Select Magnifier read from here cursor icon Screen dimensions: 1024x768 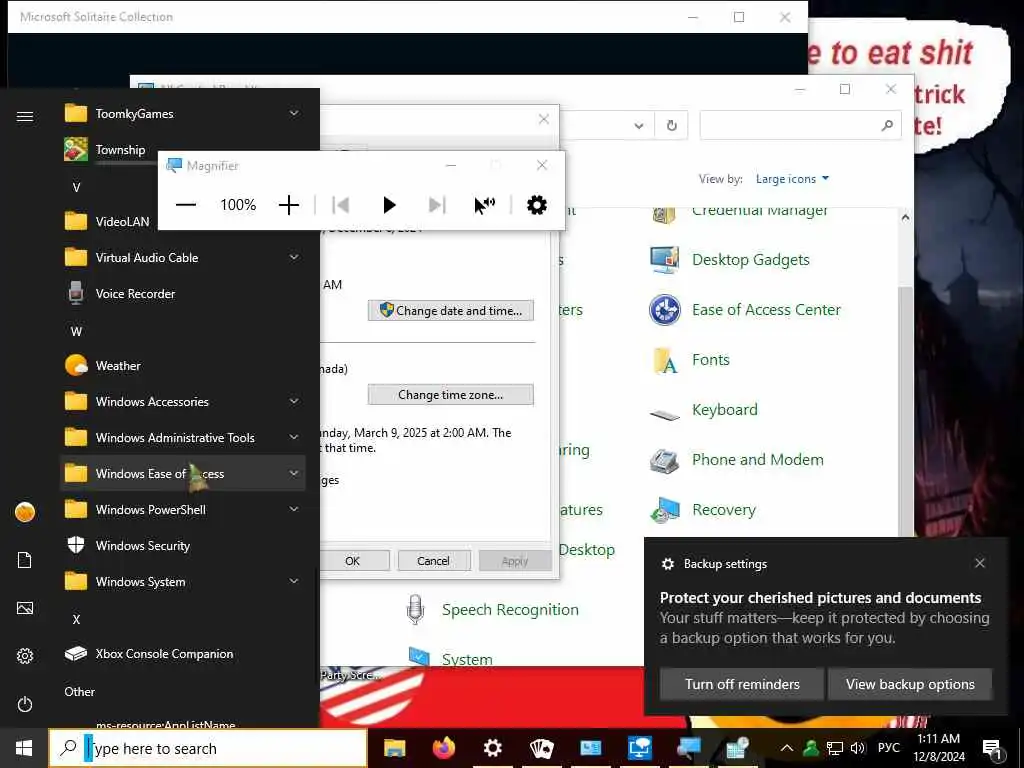pyautogui.click(x=485, y=205)
